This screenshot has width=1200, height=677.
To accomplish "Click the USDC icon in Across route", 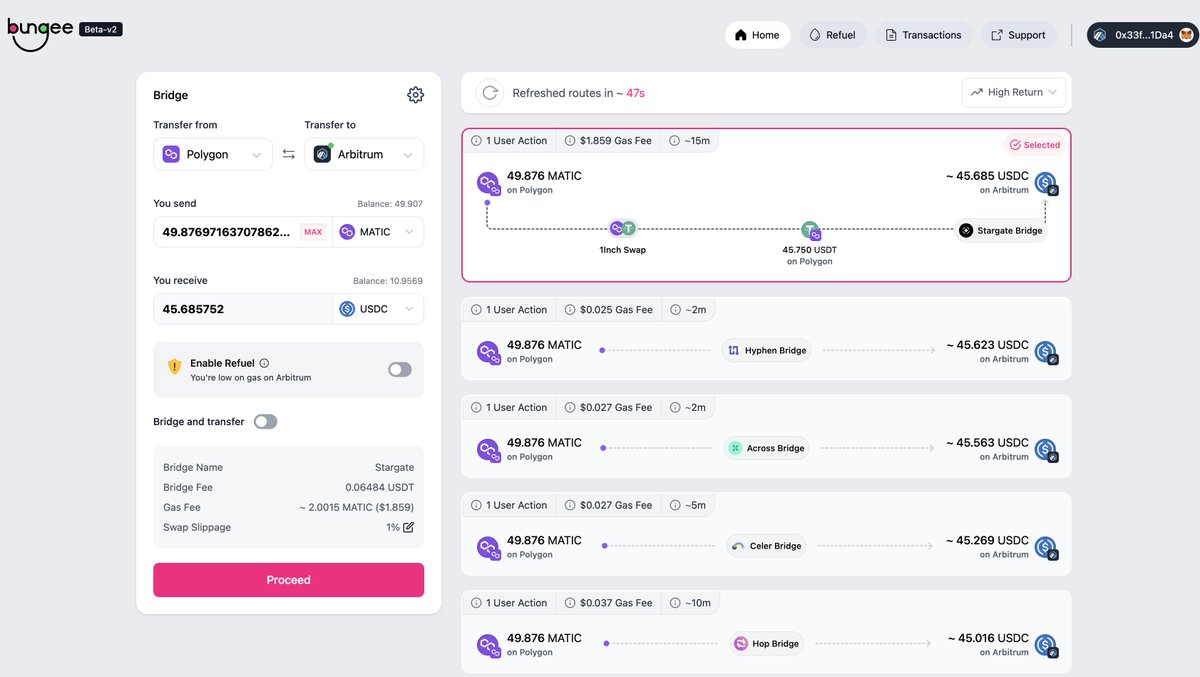I will click(x=1046, y=449).
